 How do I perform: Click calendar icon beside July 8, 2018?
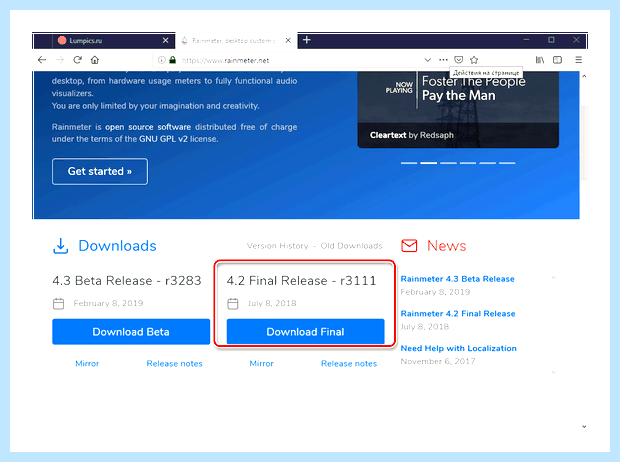pyautogui.click(x=233, y=303)
